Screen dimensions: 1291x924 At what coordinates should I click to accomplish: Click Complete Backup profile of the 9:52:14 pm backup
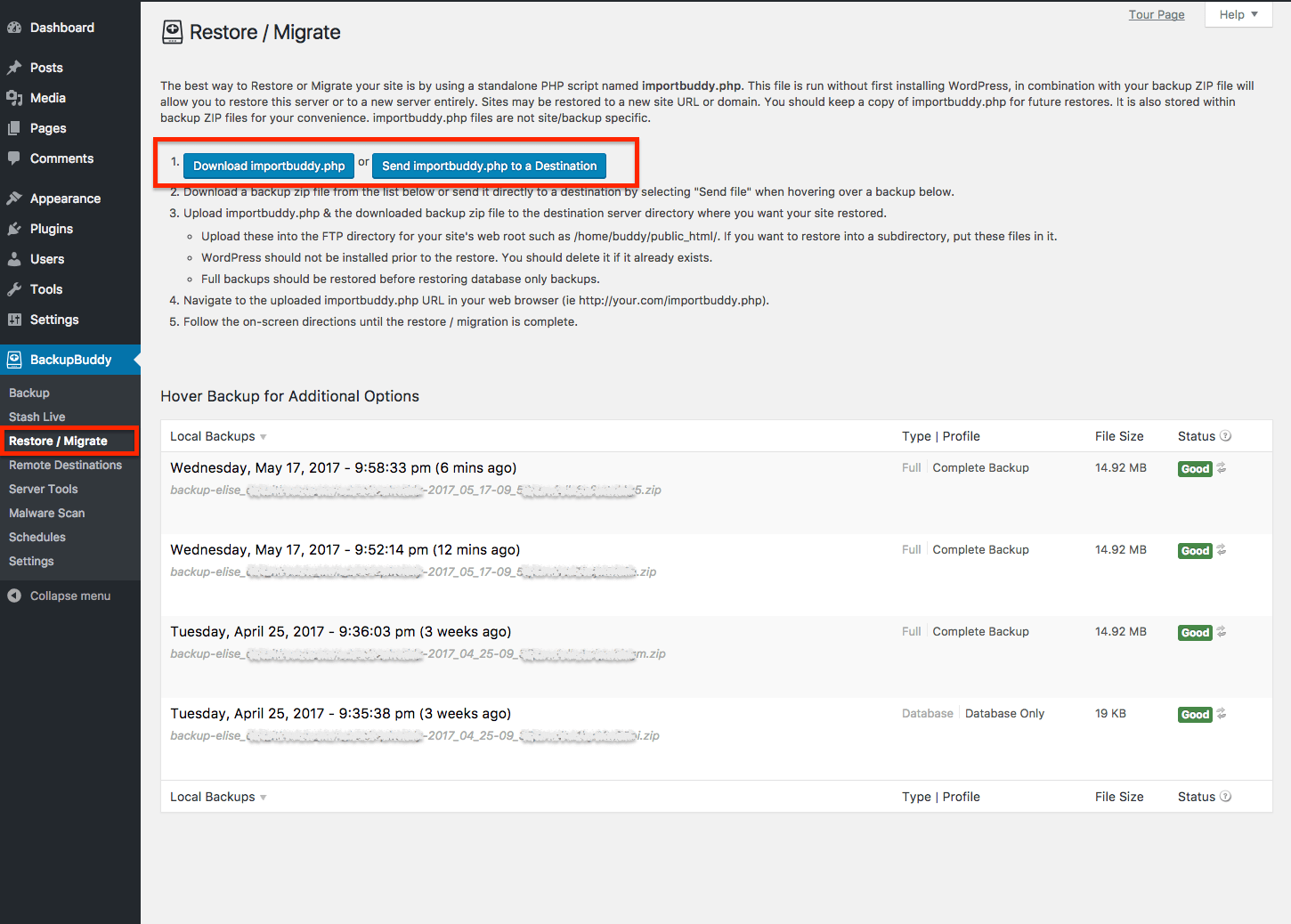click(x=980, y=549)
